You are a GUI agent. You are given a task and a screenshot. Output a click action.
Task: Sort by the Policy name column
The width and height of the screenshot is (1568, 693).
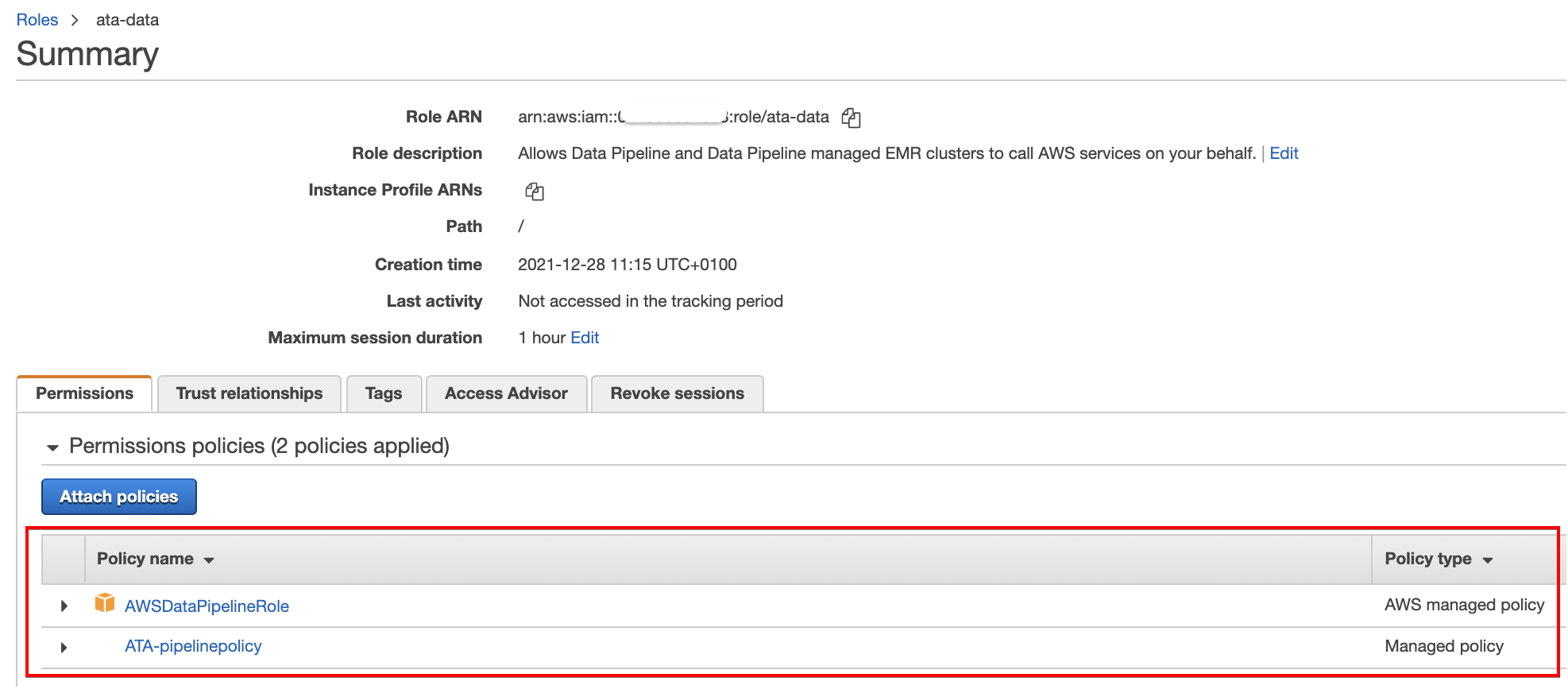click(156, 559)
